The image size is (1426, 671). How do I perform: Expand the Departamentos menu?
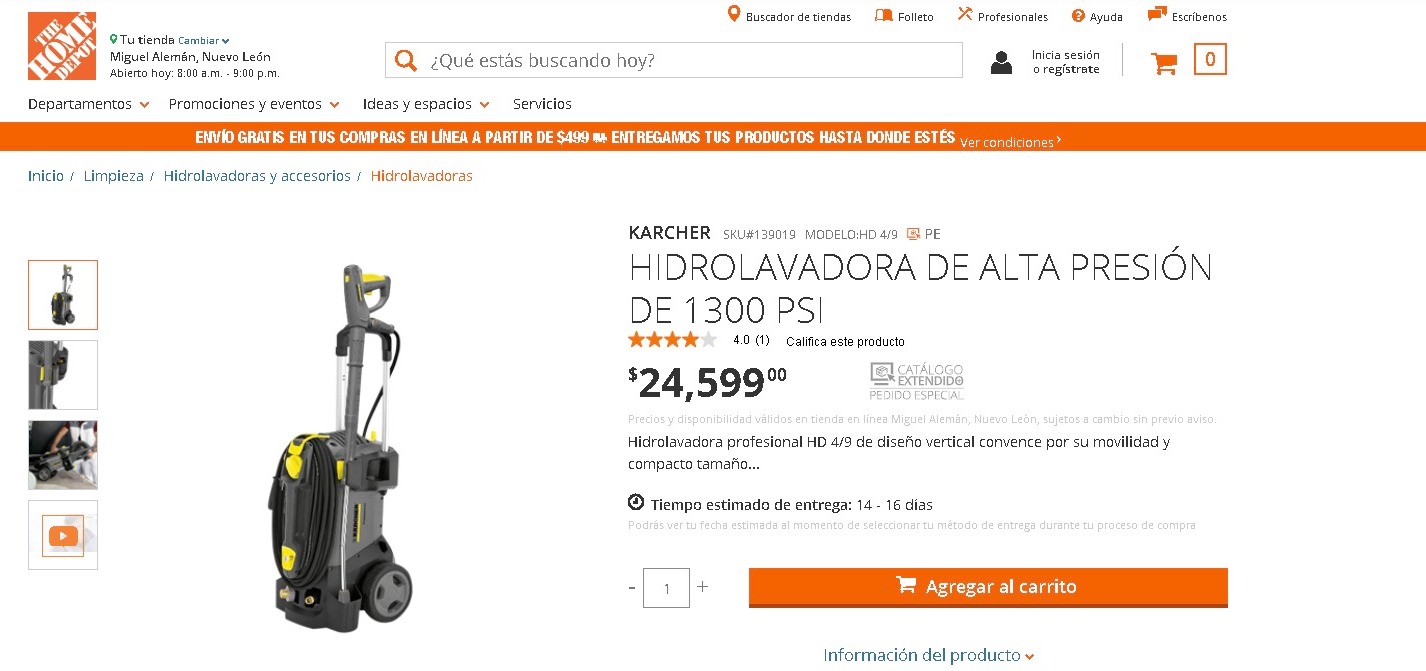89,104
